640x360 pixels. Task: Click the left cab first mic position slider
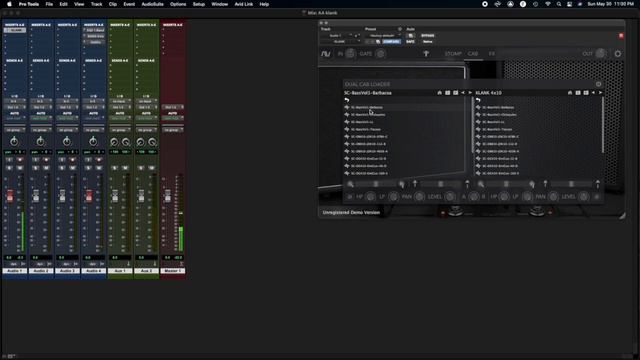click(376, 184)
